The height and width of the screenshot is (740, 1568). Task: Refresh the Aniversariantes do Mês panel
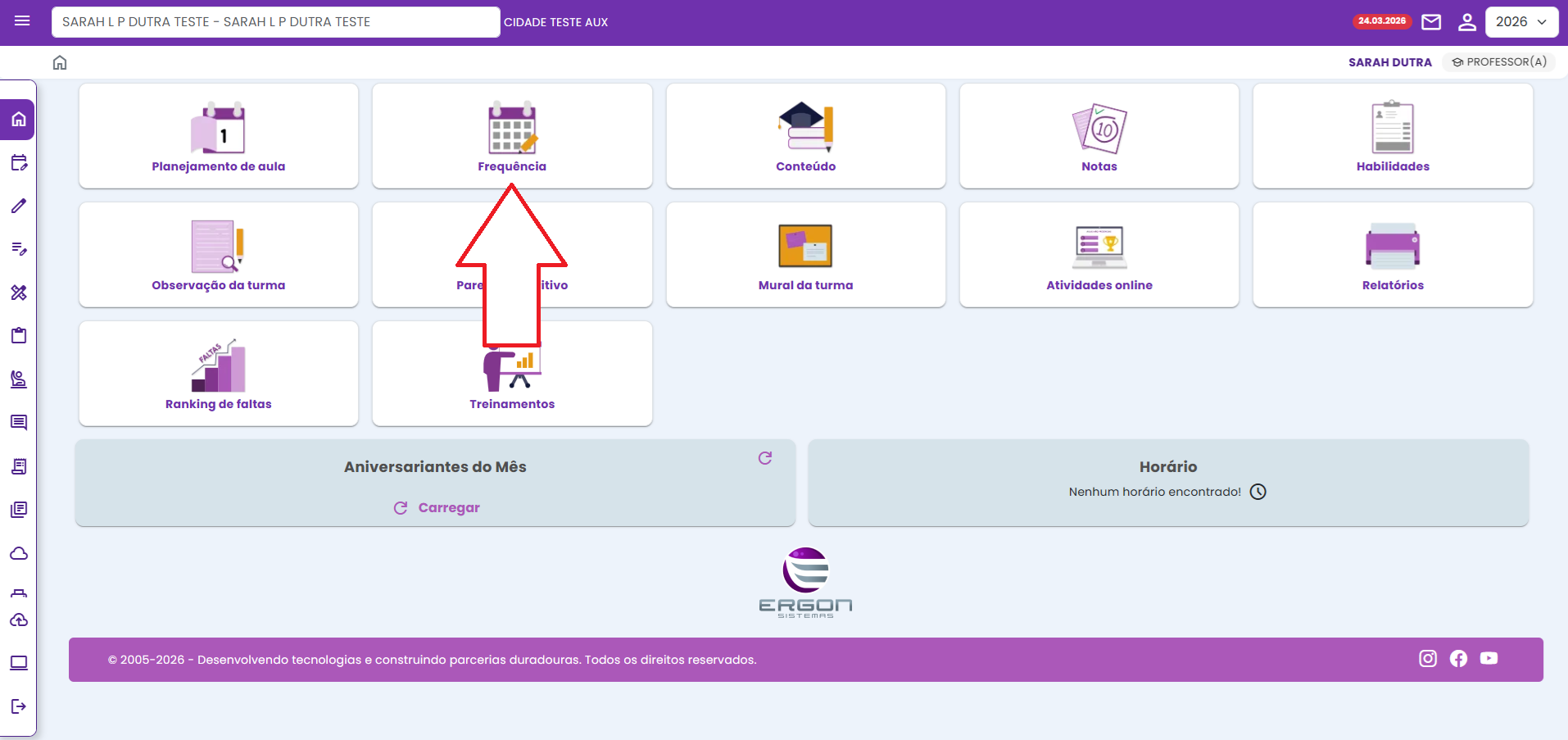pyautogui.click(x=765, y=458)
